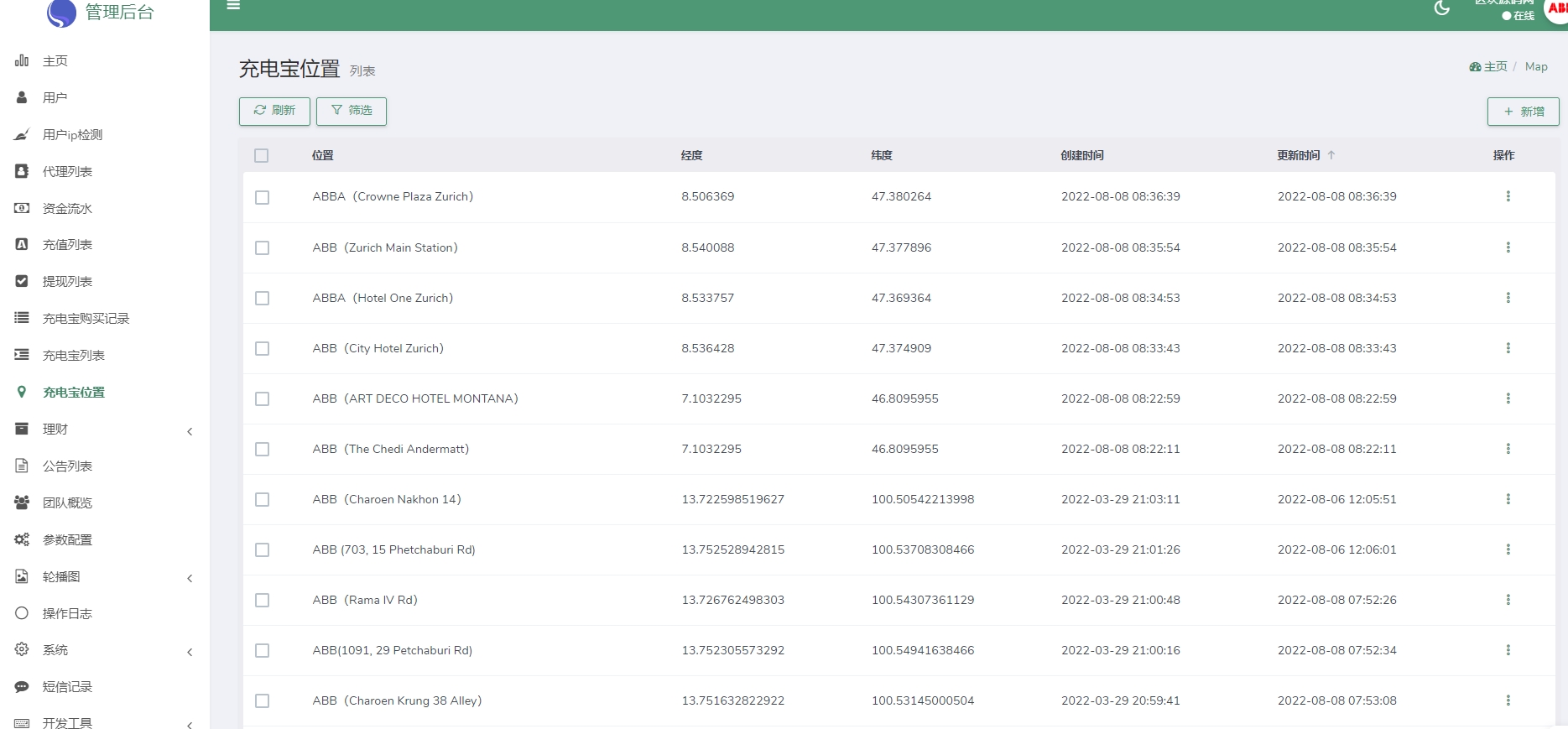Go to 提现列表 in sidebar menu
1568x729 pixels.
[x=67, y=282]
